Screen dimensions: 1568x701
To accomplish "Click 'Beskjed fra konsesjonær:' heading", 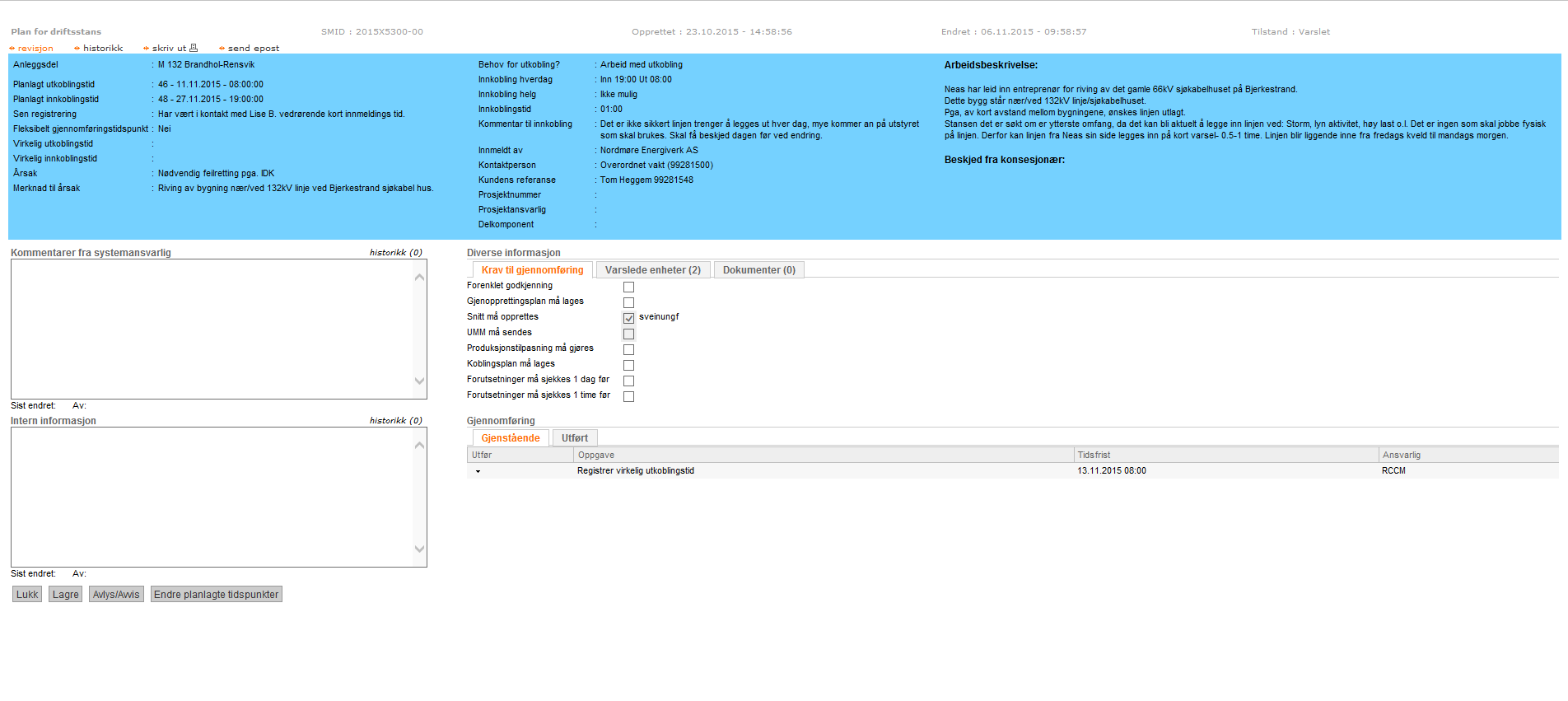I will tap(1005, 160).
